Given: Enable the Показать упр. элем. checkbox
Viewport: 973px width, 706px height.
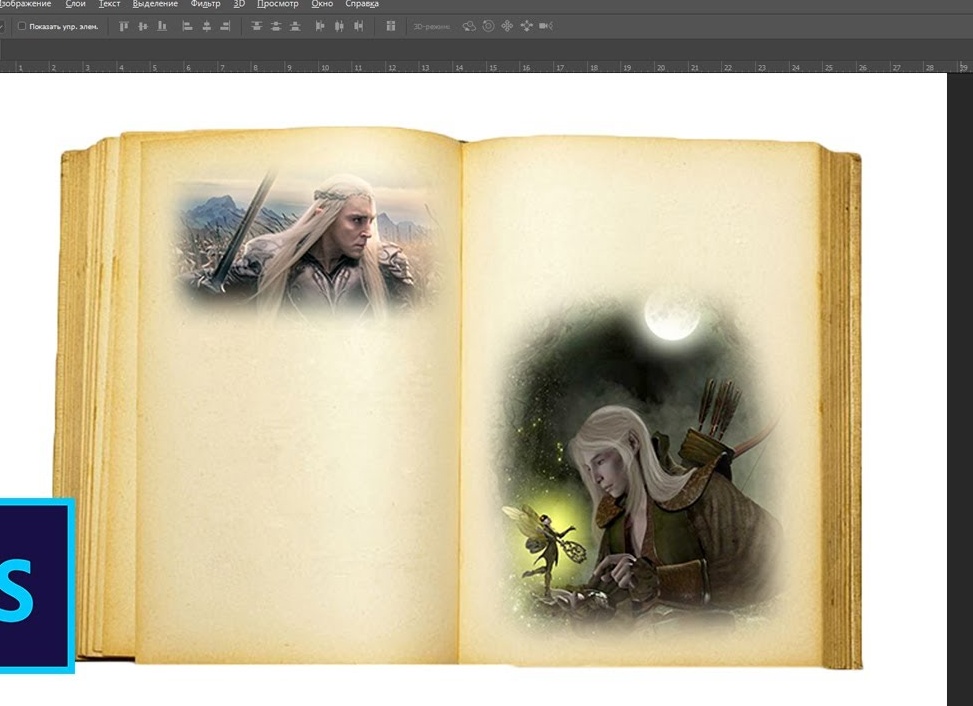Looking at the screenshot, I should tap(22, 26).
